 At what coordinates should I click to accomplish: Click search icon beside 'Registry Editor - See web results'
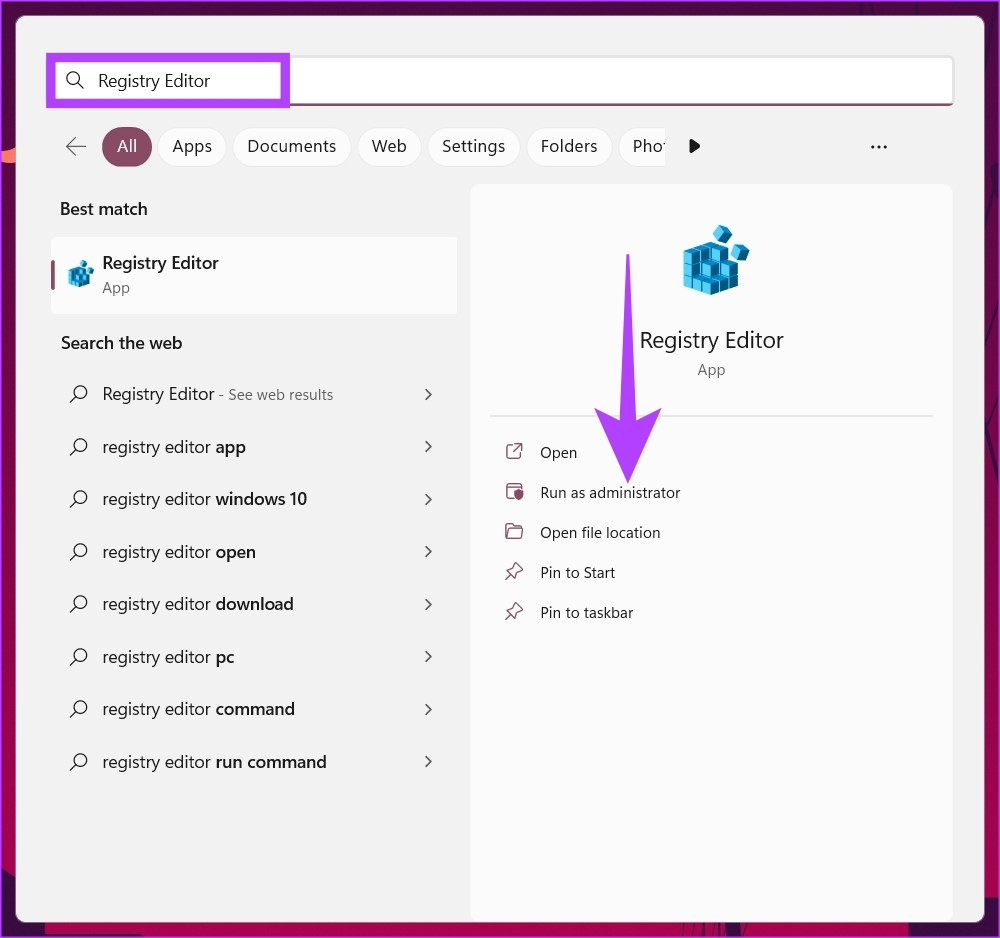click(x=78, y=394)
